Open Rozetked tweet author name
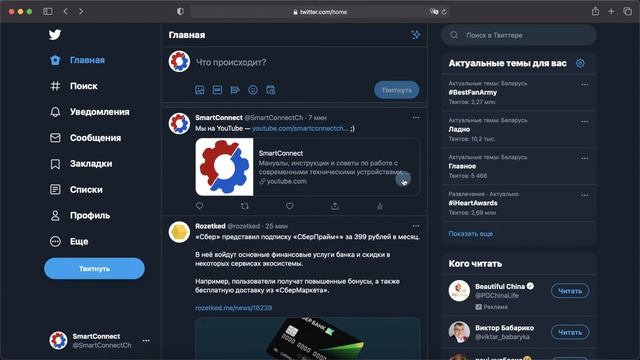The image size is (640, 360). [x=210, y=226]
